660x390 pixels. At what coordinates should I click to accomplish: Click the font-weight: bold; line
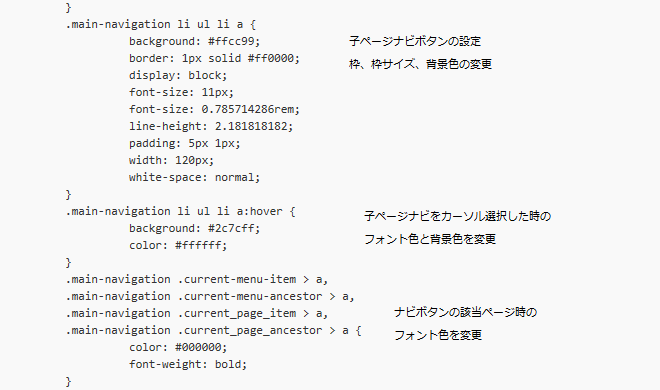coord(188,364)
